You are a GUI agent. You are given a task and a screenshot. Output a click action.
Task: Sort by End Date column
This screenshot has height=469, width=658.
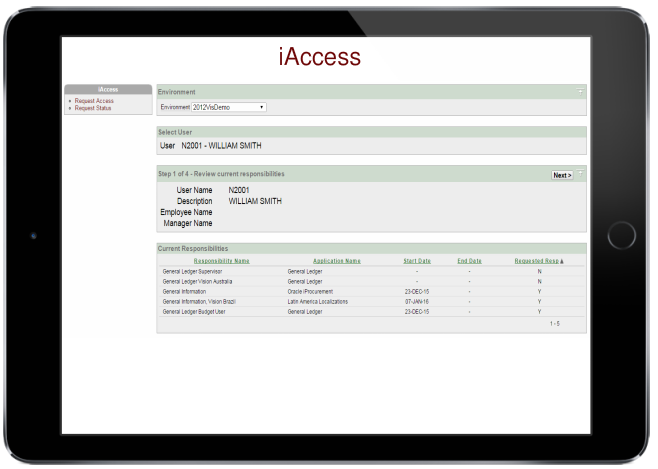pos(469,261)
